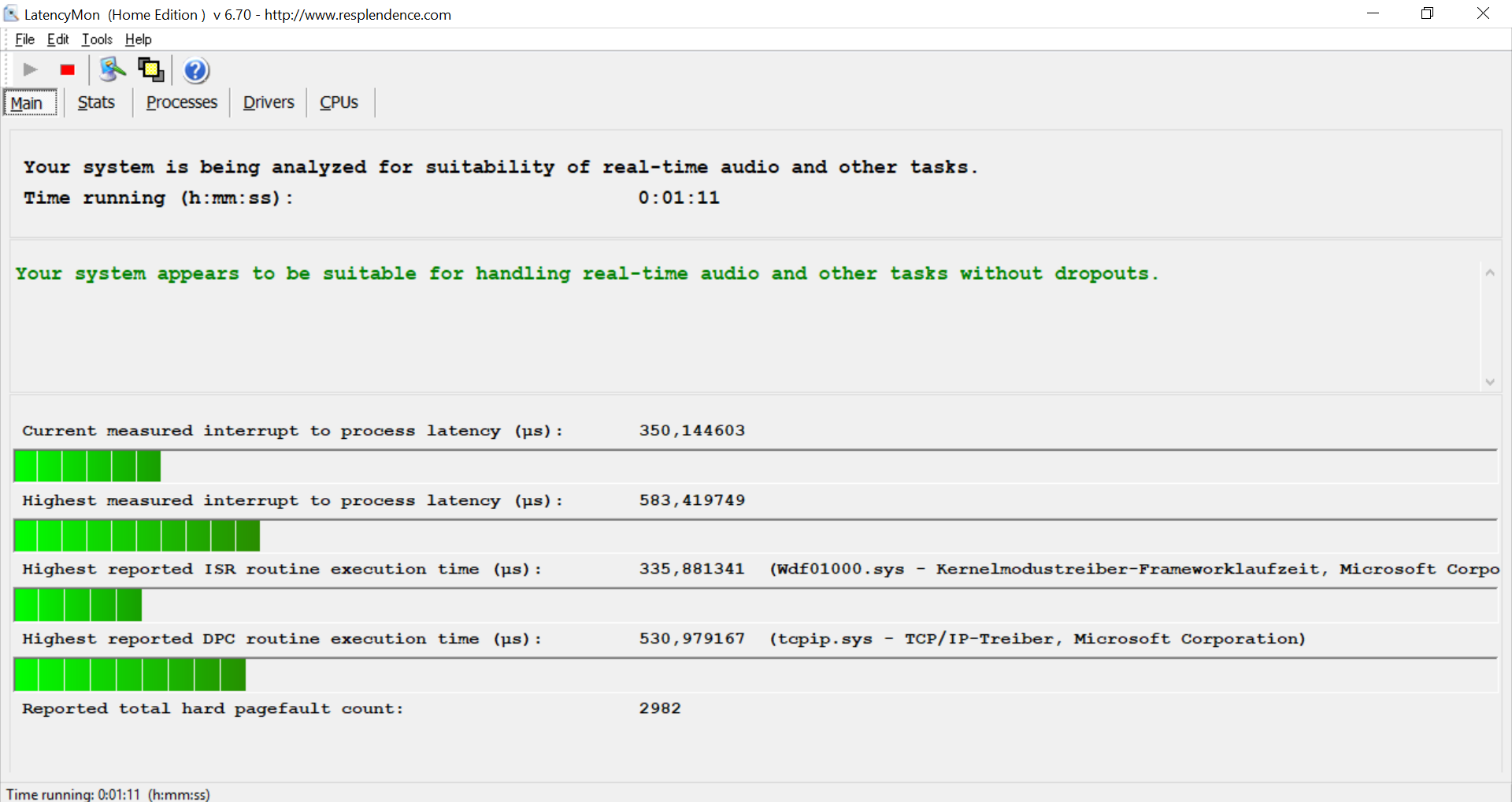Minimize the LatencyMon window

pos(1373,13)
